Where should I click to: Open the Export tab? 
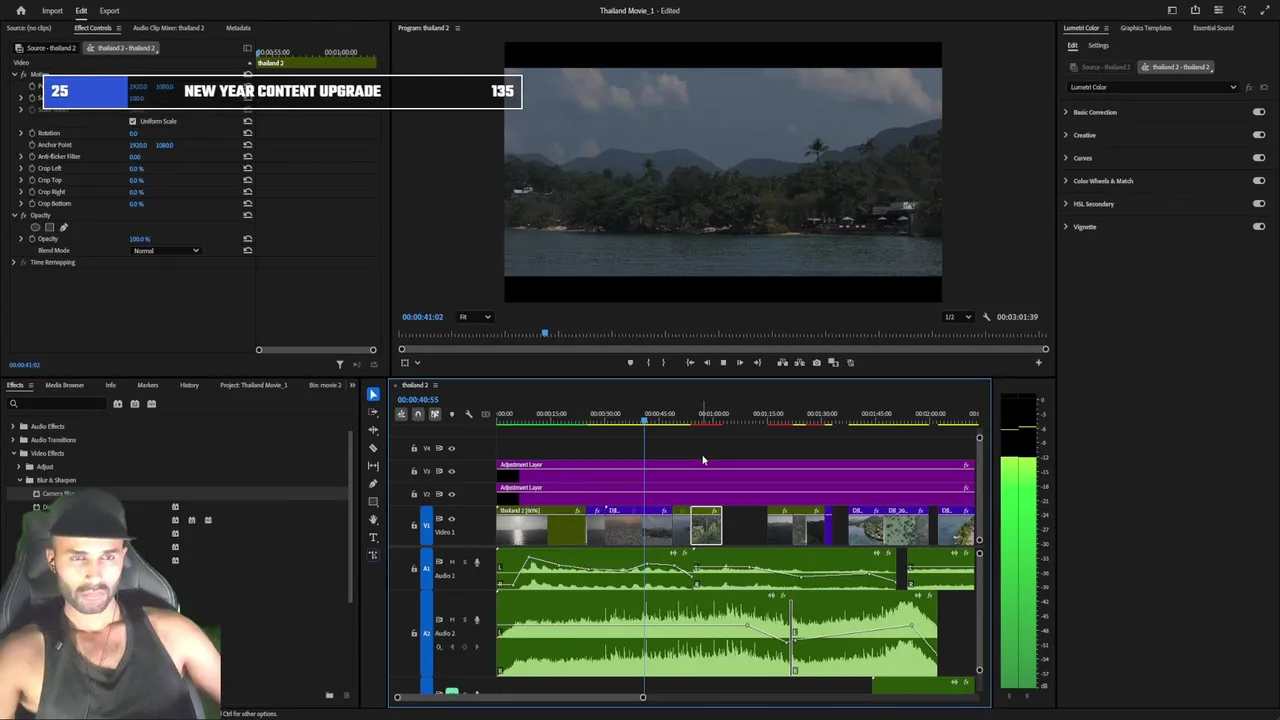point(109,11)
